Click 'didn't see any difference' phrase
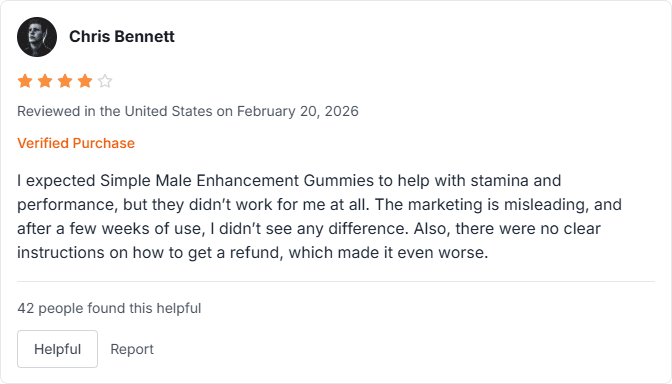The width and height of the screenshot is (672, 384). coord(312,229)
